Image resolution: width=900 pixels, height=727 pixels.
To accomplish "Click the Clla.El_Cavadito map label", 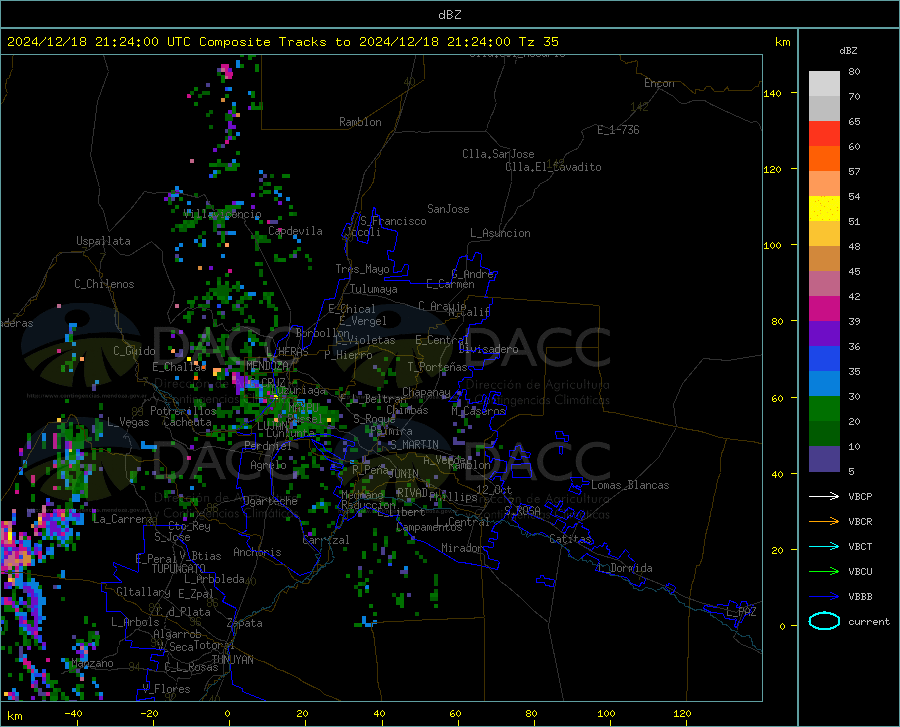I will [553, 167].
